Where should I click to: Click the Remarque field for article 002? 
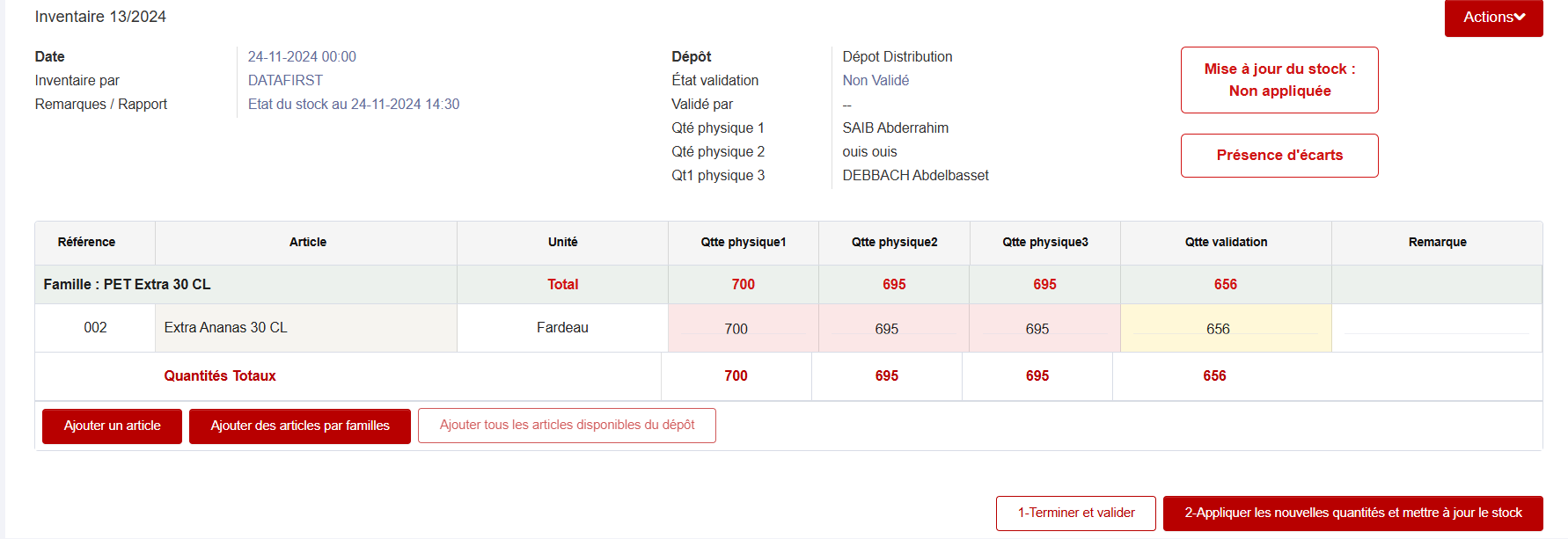1436,328
